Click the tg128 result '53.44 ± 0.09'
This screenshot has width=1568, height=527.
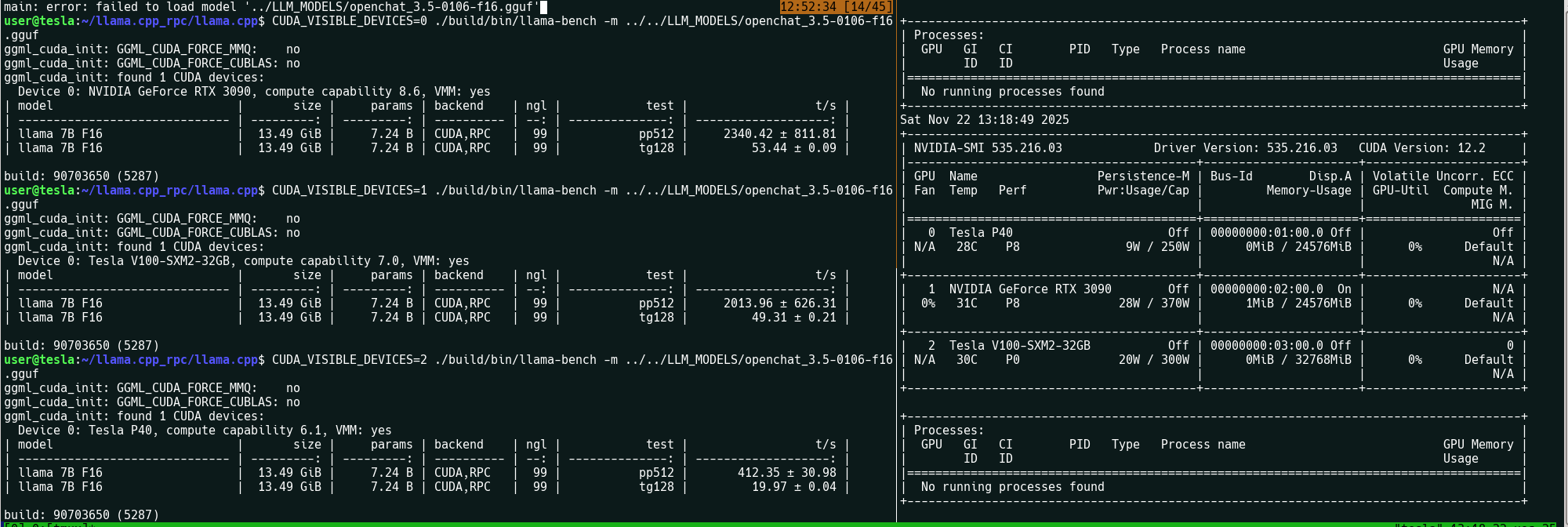[x=794, y=148]
